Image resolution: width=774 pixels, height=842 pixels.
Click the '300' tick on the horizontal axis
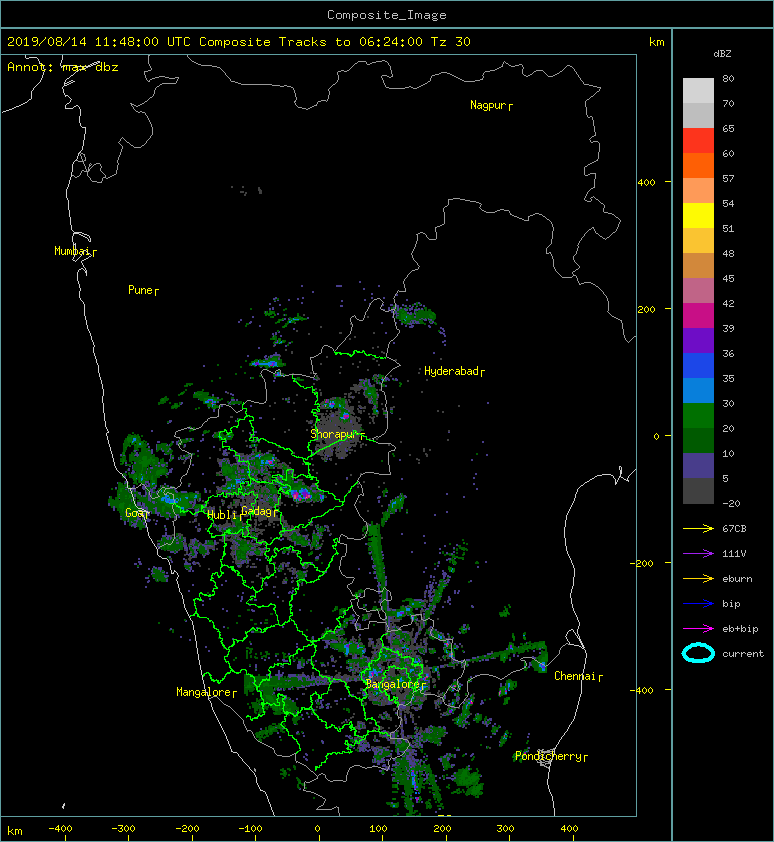(505, 829)
